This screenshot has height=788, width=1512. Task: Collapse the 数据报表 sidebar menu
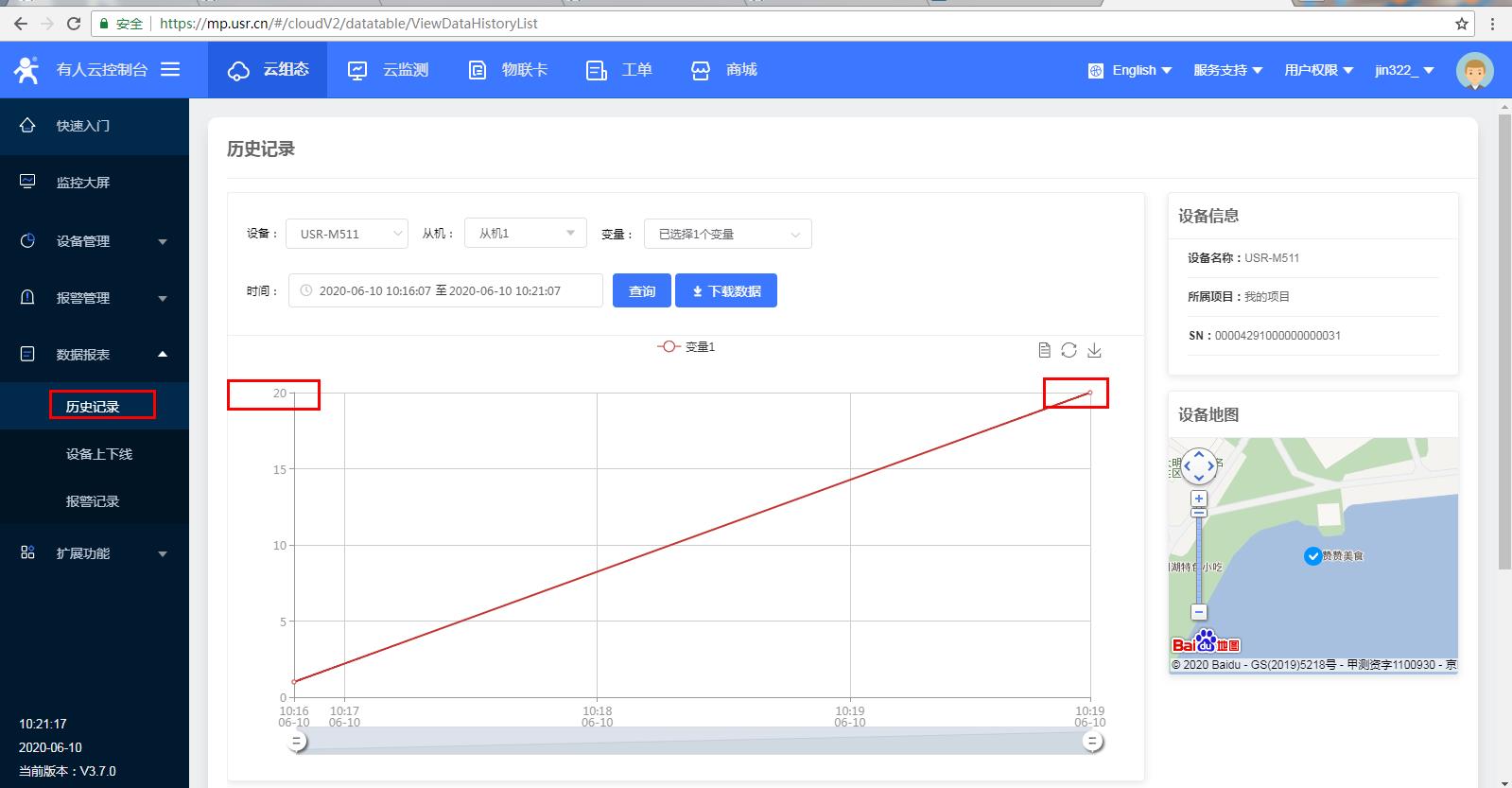pyautogui.click(x=95, y=355)
